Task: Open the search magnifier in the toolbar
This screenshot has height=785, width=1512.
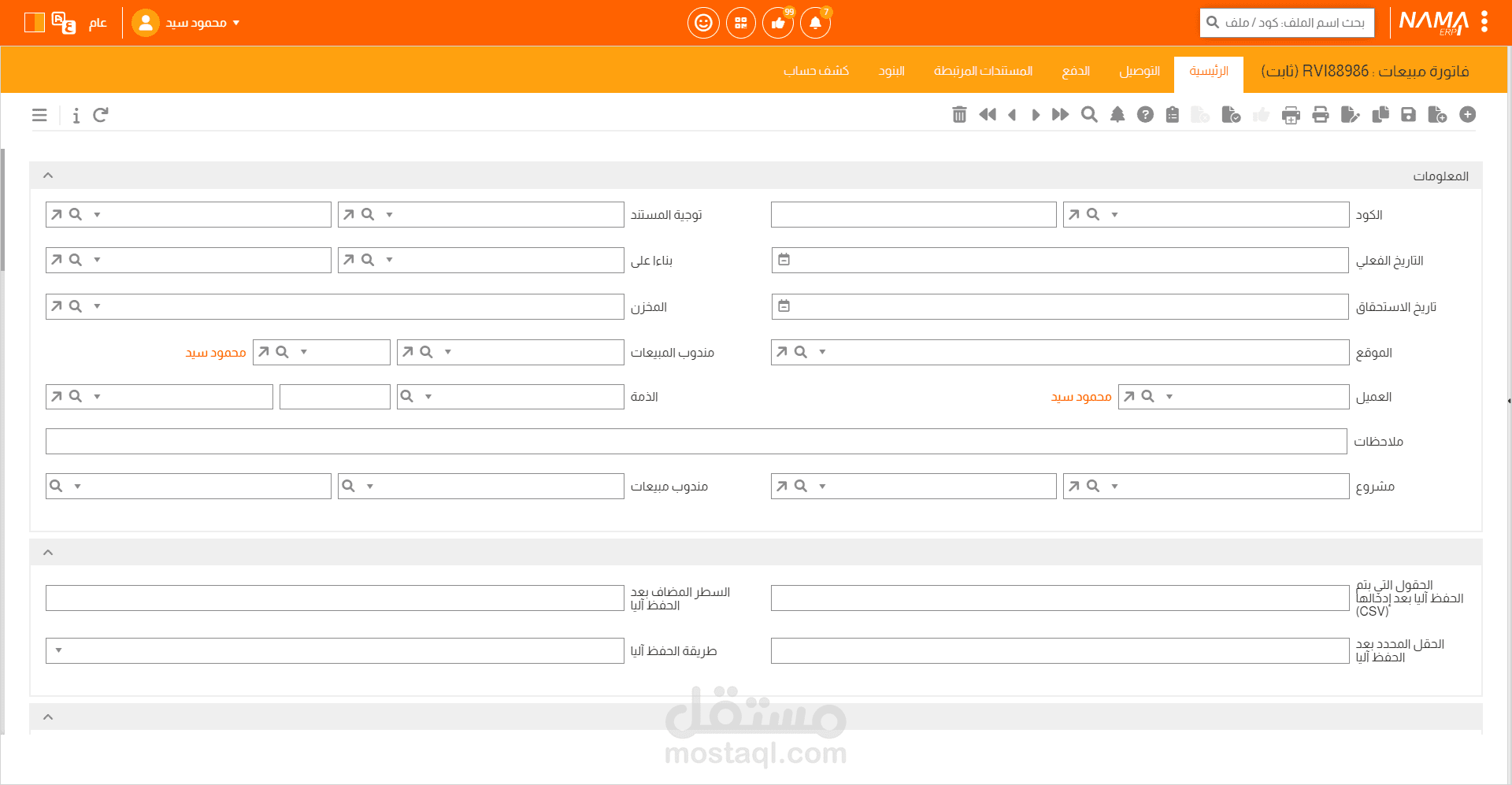Action: tap(1089, 115)
